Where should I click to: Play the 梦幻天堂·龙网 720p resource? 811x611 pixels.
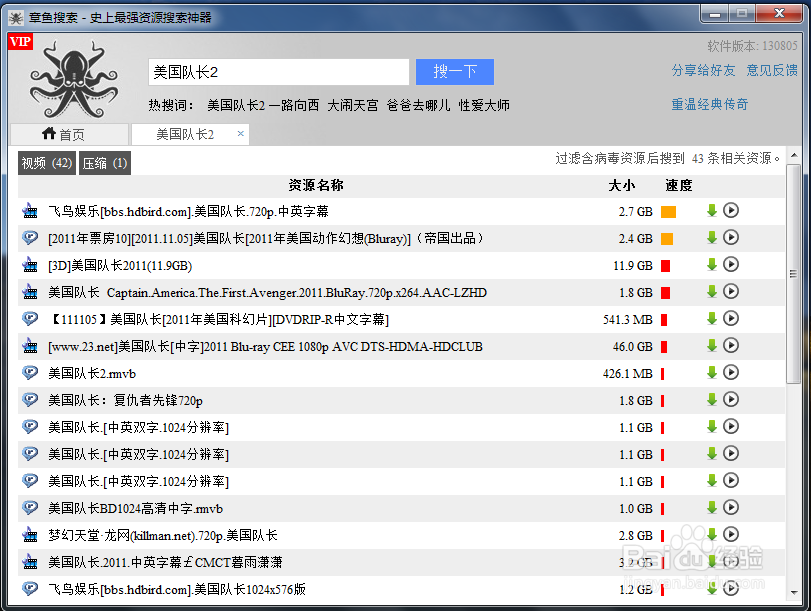click(731, 534)
